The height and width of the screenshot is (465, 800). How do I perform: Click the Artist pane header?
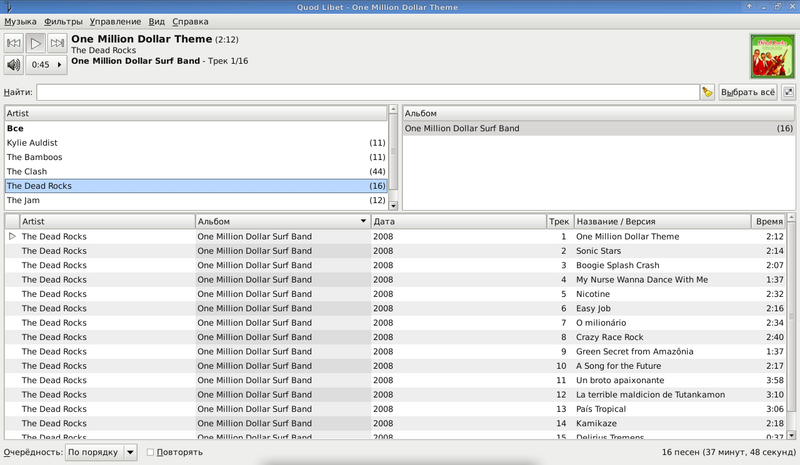(196, 113)
